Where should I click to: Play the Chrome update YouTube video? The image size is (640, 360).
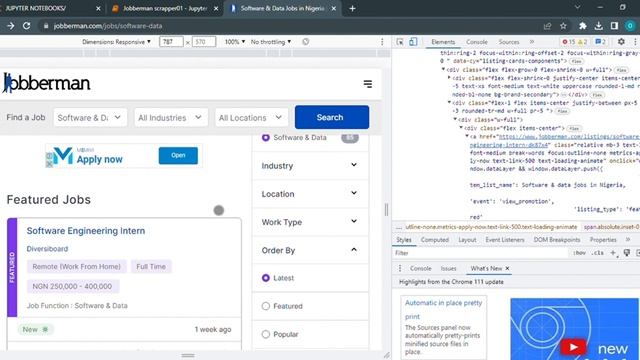pos(573,347)
